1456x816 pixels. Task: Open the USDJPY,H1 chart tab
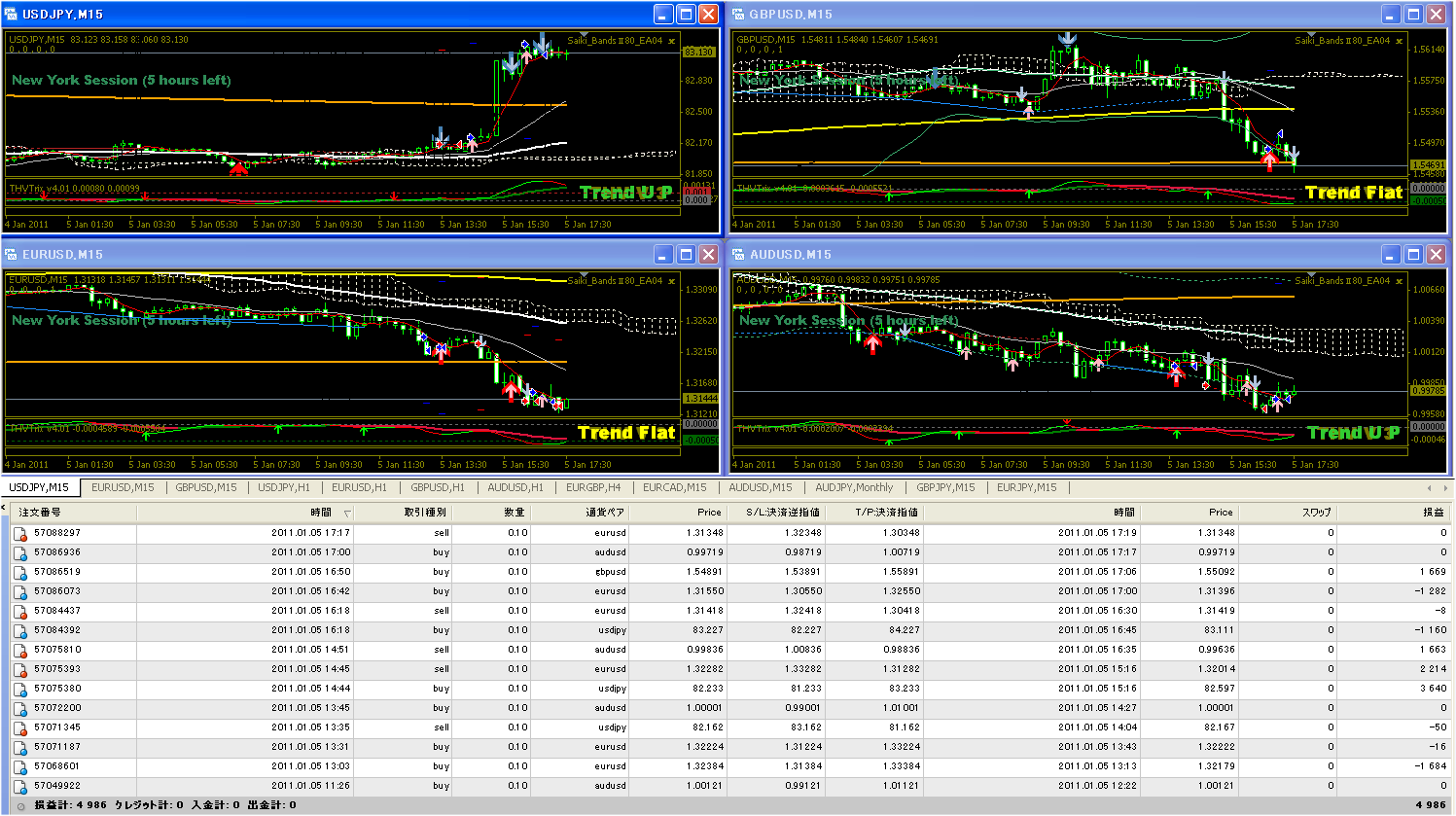coord(284,487)
